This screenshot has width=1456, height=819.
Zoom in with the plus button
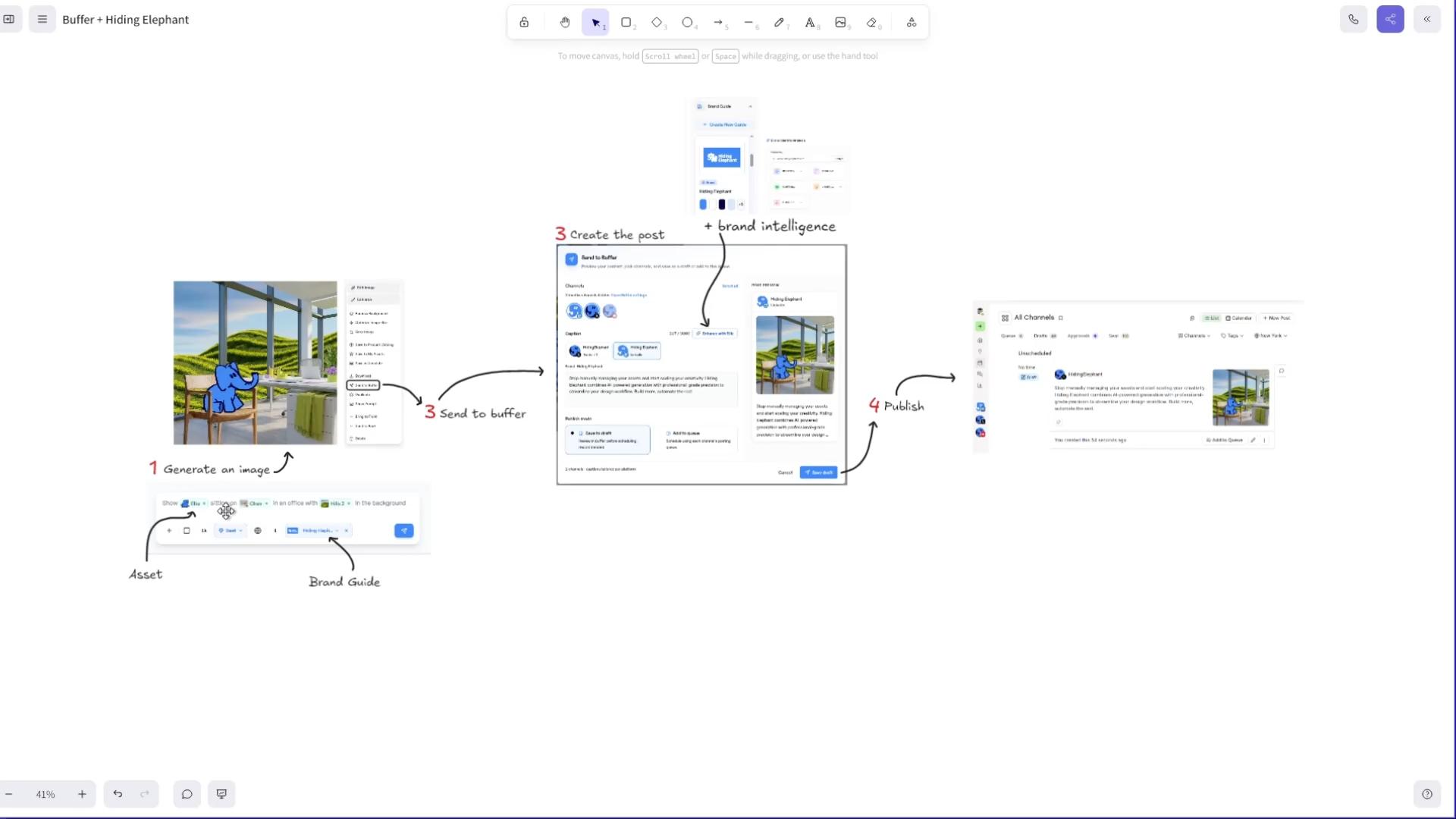point(82,794)
